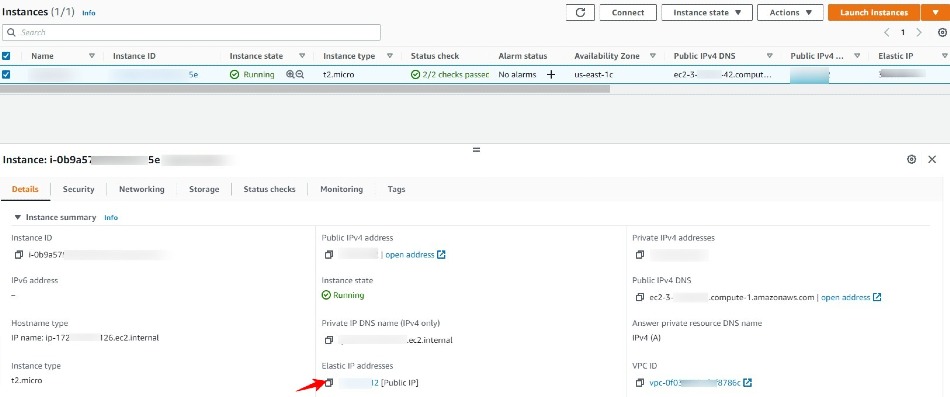Open Launch instances split dropdown arrow

coord(934,13)
